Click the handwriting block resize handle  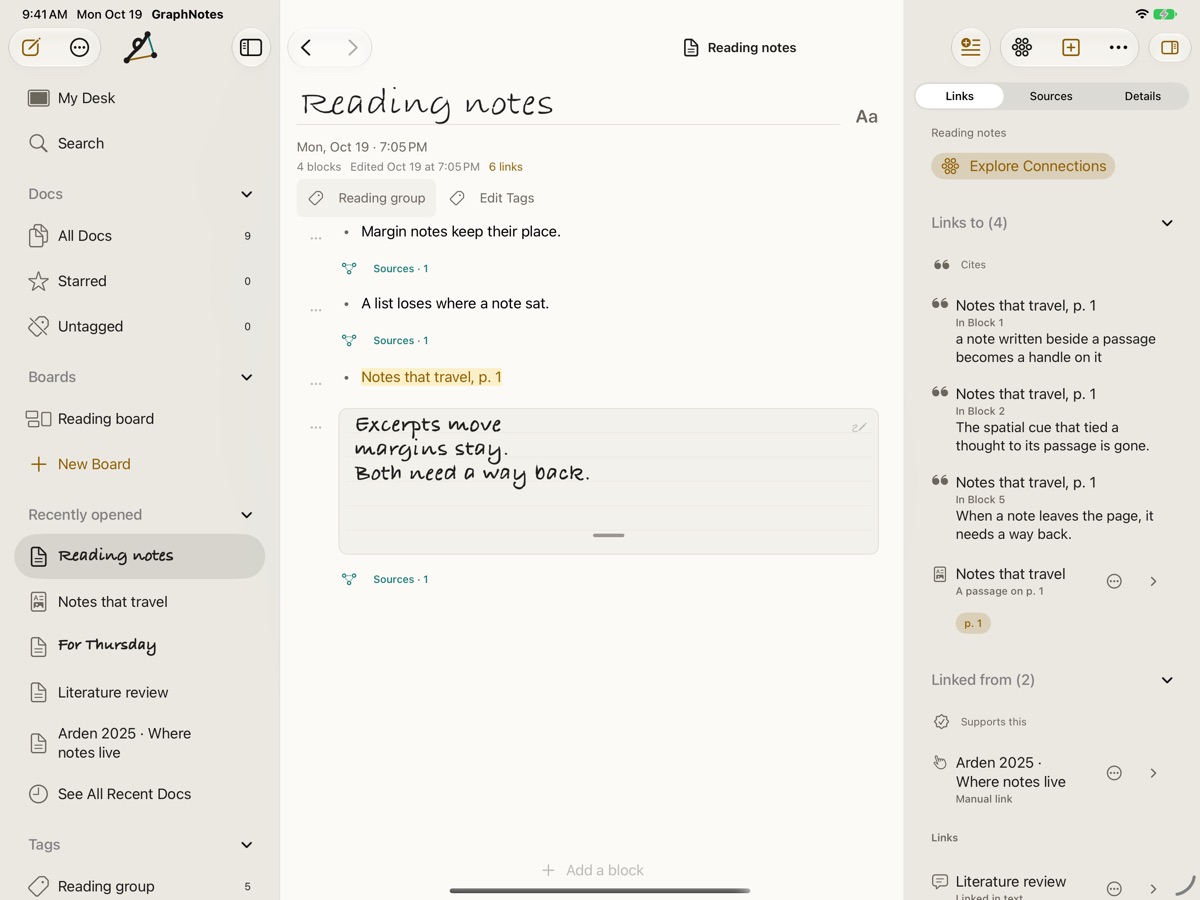(608, 535)
